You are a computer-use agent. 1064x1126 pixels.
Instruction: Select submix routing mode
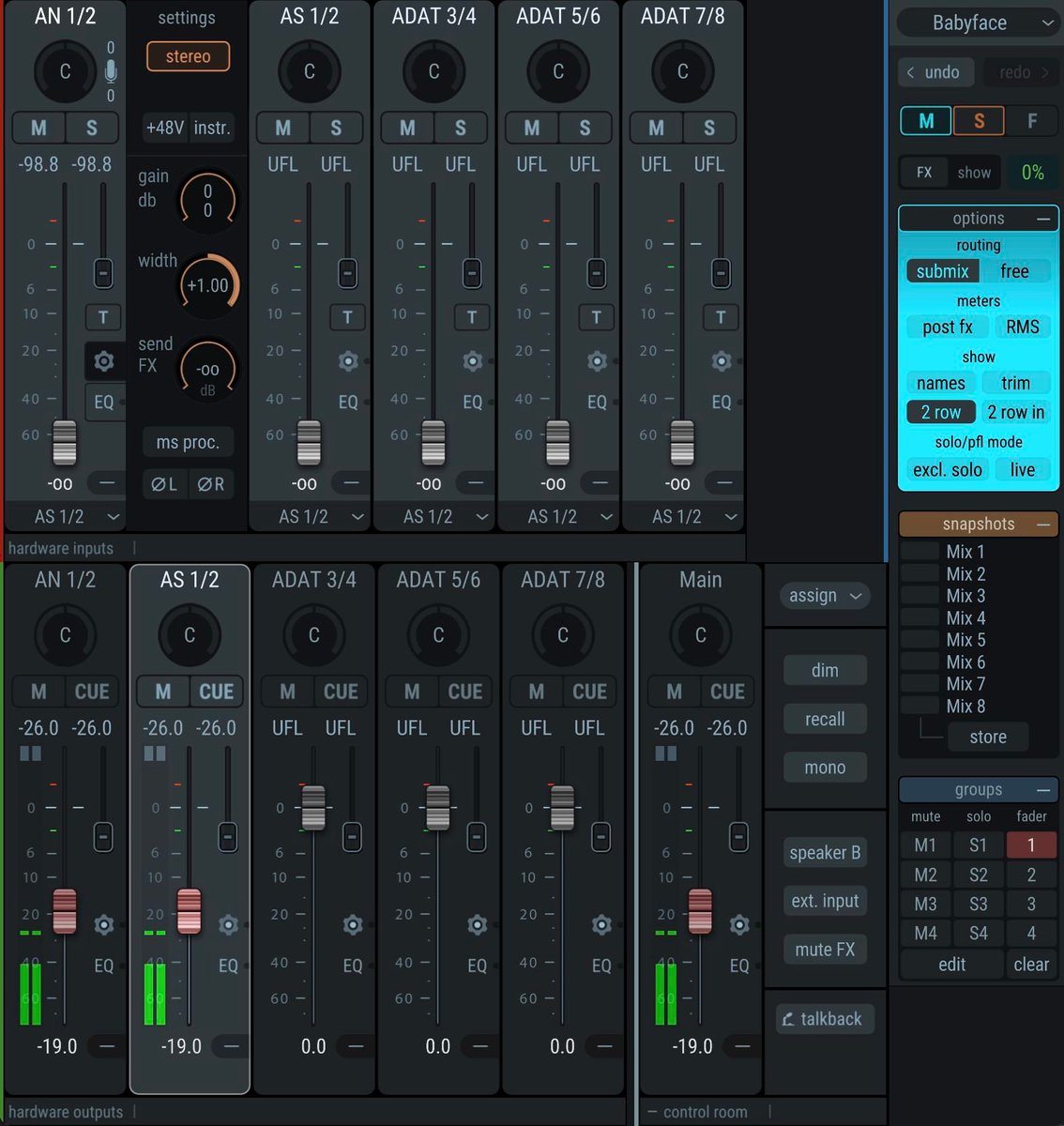coord(942,271)
